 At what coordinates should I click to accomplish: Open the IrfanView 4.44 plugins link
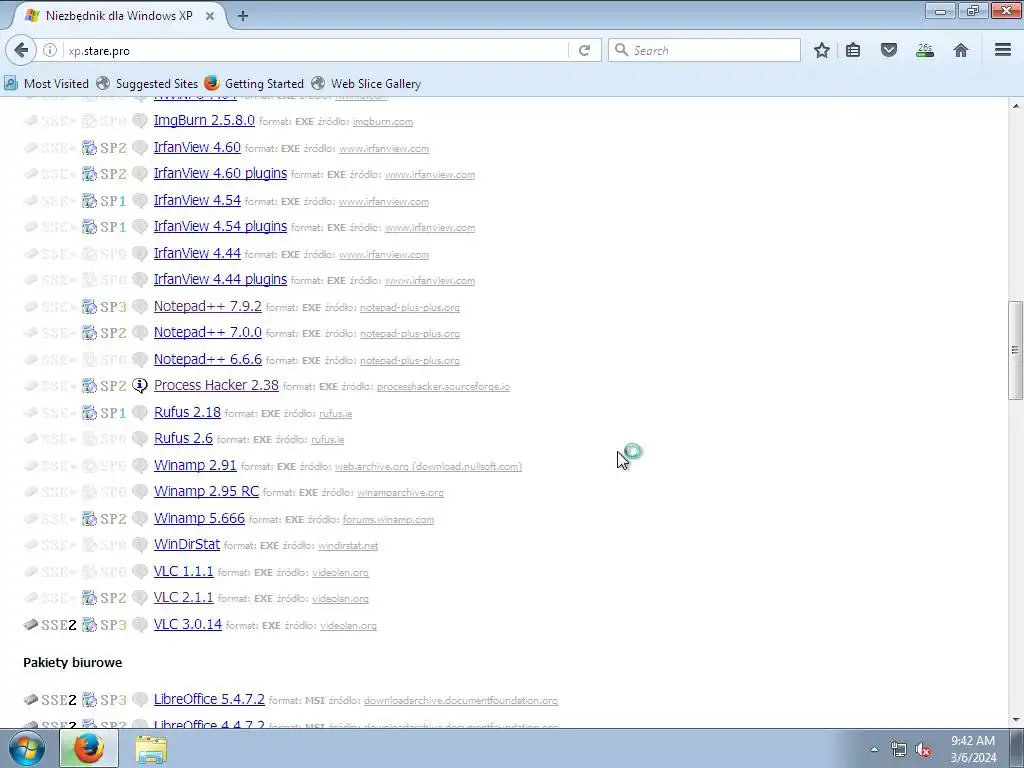(x=220, y=279)
